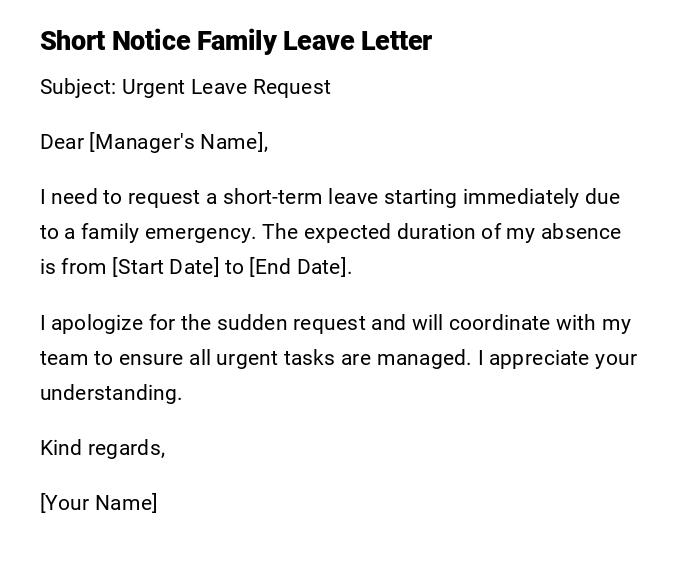Click the "Short Notice Family Leave Letter" title
The width and height of the screenshot is (700, 566).
[236, 41]
